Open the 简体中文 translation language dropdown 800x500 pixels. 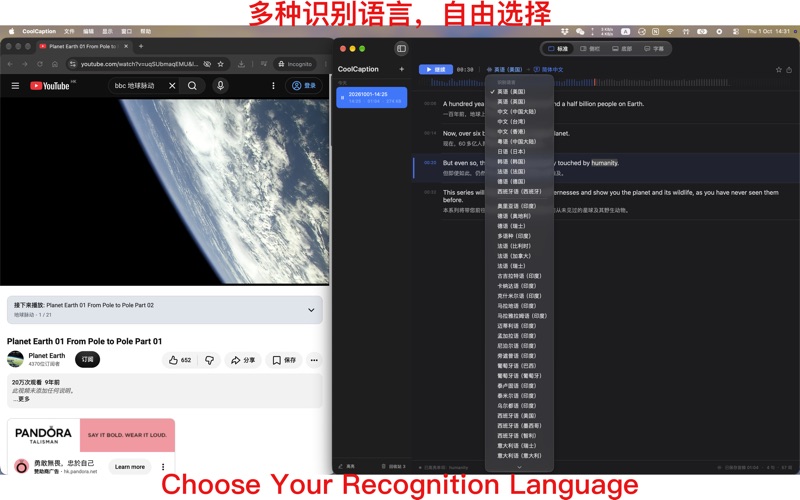point(548,69)
